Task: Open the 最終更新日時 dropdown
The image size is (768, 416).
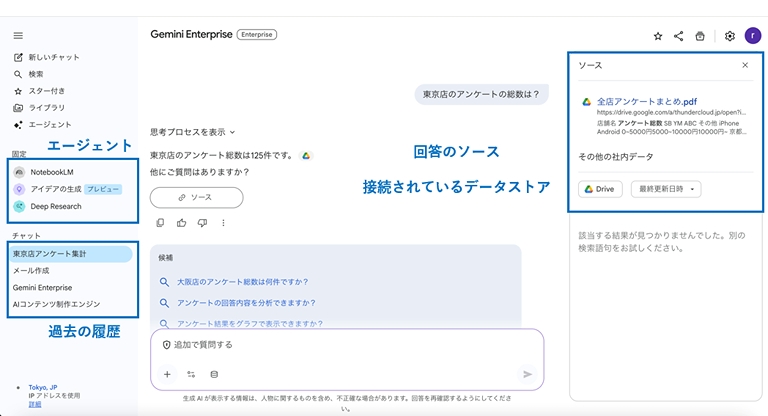Action: [x=665, y=189]
